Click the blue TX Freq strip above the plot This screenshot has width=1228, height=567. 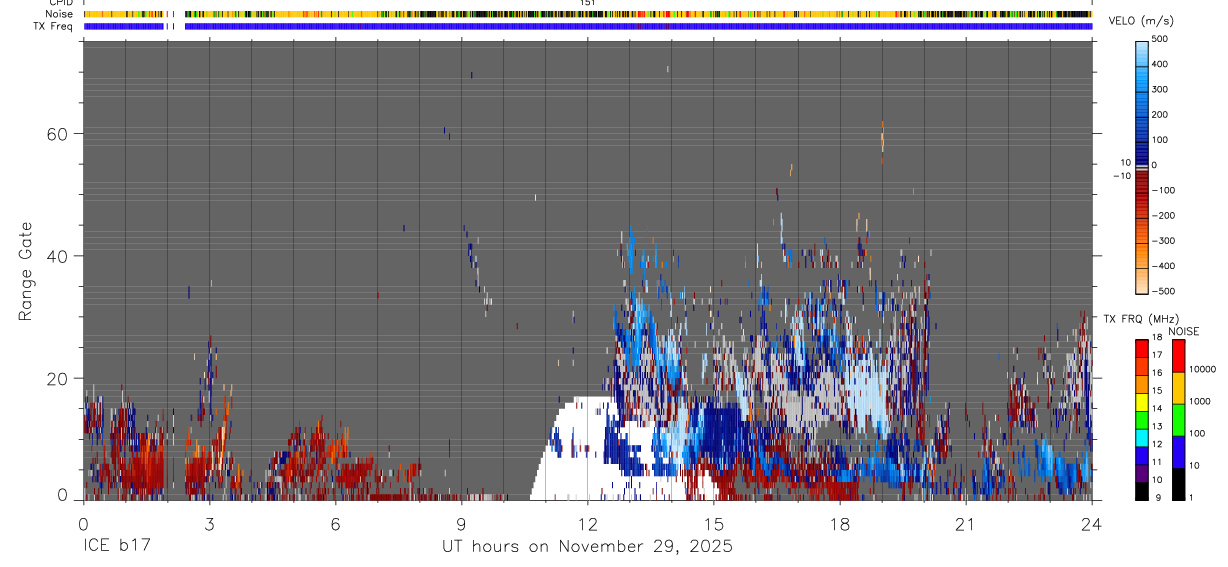coord(588,26)
